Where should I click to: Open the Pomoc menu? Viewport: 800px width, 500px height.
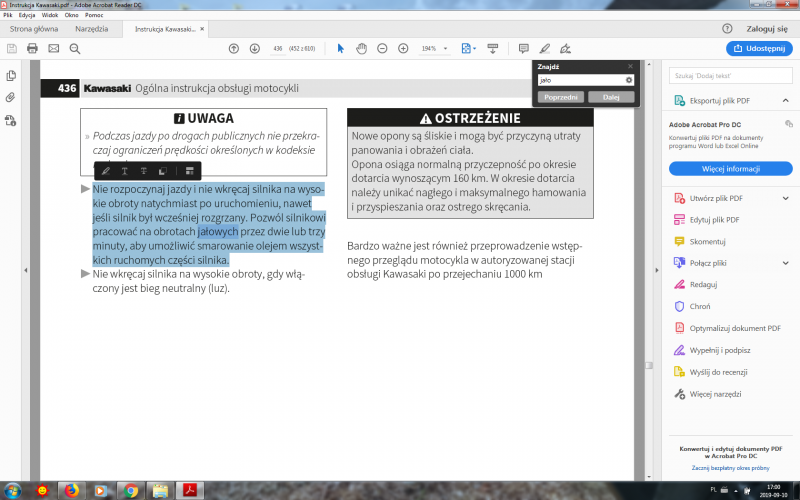click(x=94, y=15)
